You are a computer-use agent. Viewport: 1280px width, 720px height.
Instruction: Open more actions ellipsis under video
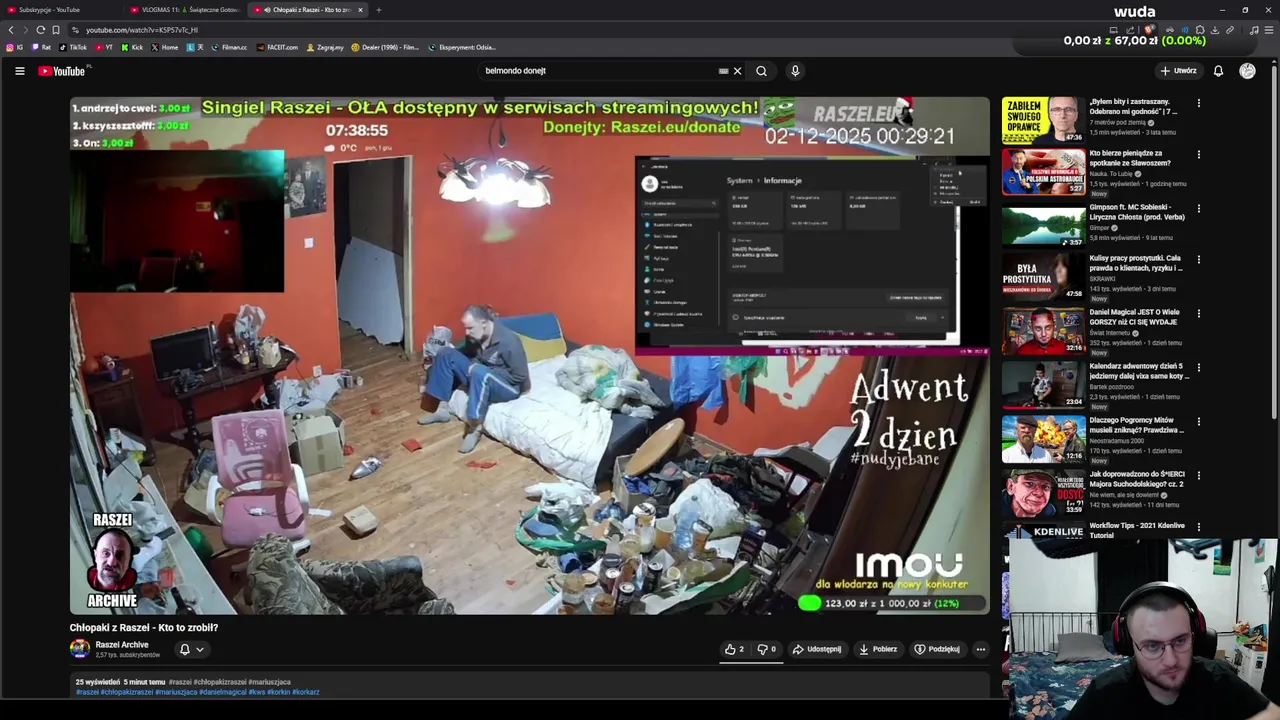pos(980,649)
